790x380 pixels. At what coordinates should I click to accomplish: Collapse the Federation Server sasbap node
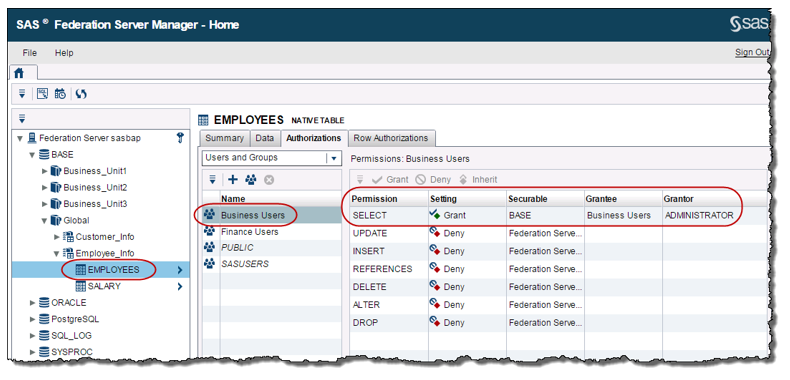[20, 138]
